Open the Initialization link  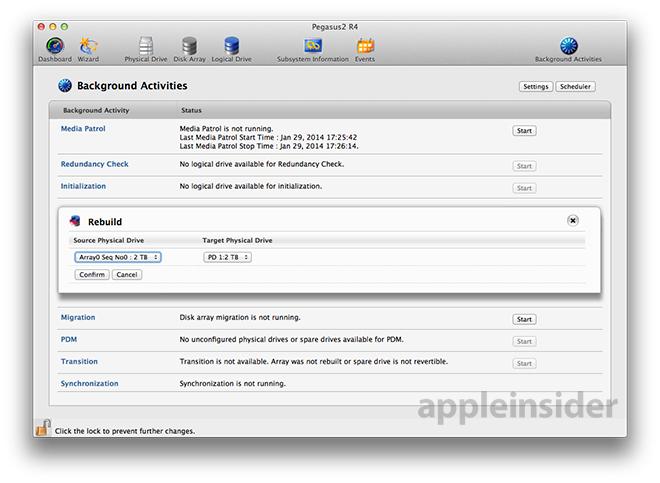[x=83, y=186]
